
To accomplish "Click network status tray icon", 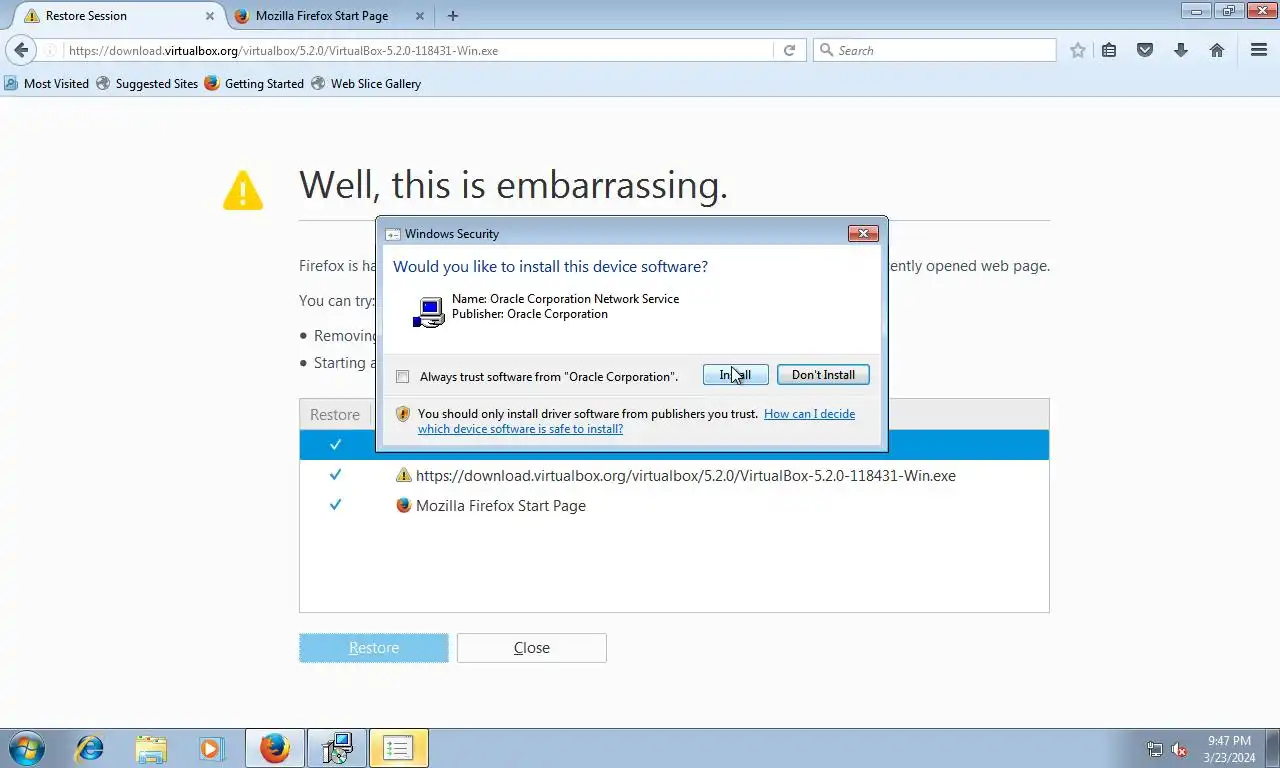I will click(1155, 749).
